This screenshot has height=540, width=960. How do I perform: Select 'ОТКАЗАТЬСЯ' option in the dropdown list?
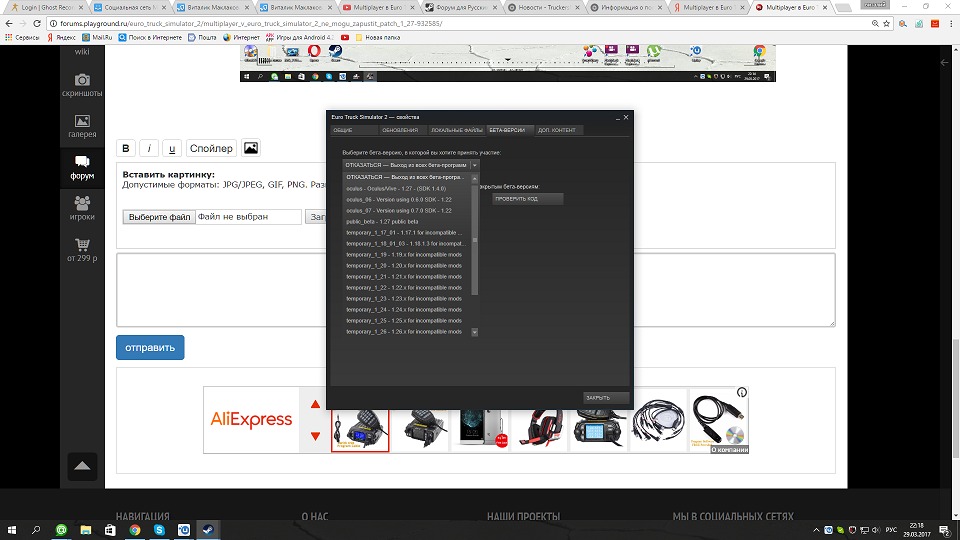point(407,177)
